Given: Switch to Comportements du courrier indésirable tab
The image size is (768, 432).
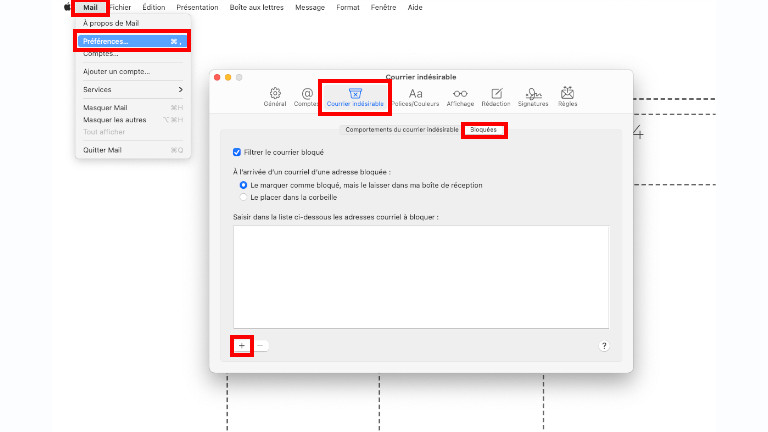Looking at the screenshot, I should coord(402,130).
